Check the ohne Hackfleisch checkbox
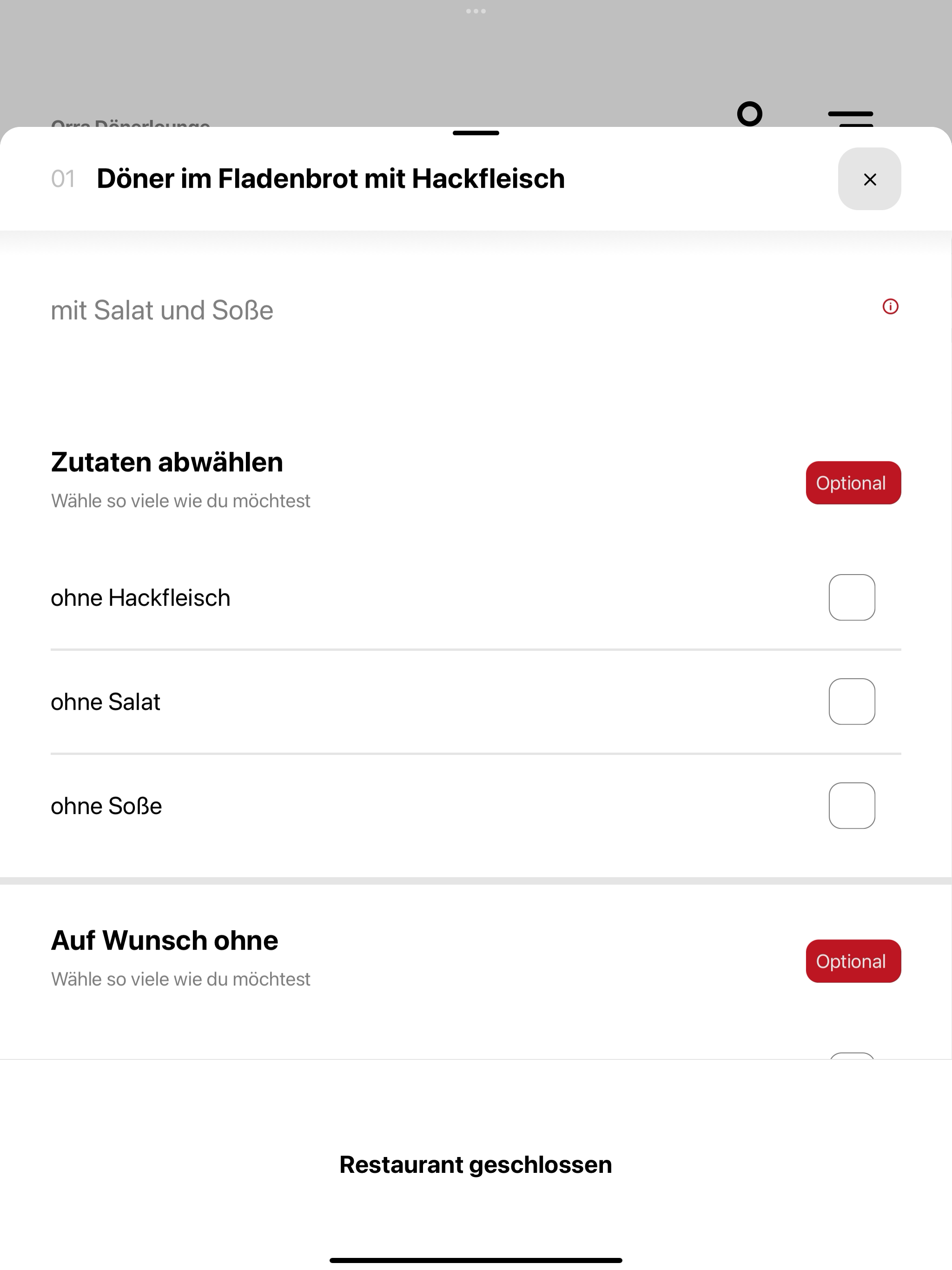This screenshot has width=952, height=1270. click(852, 597)
